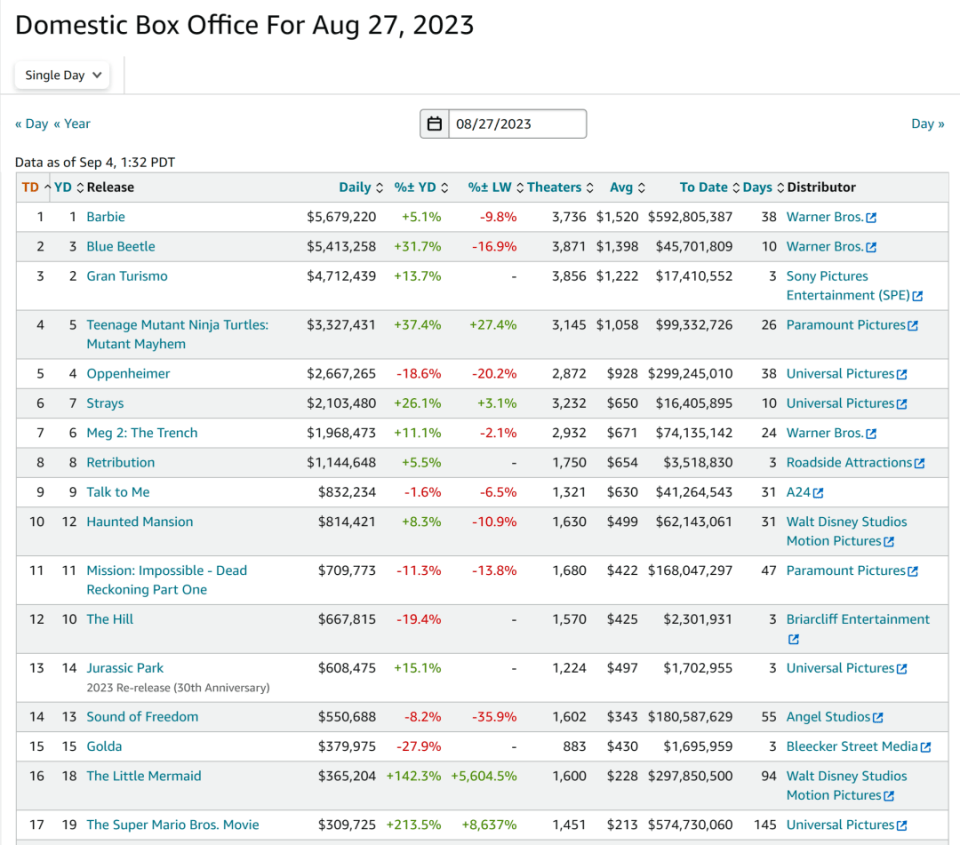The height and width of the screenshot is (845, 960).
Task: Sort by %± LW column header
Action: click(x=490, y=187)
